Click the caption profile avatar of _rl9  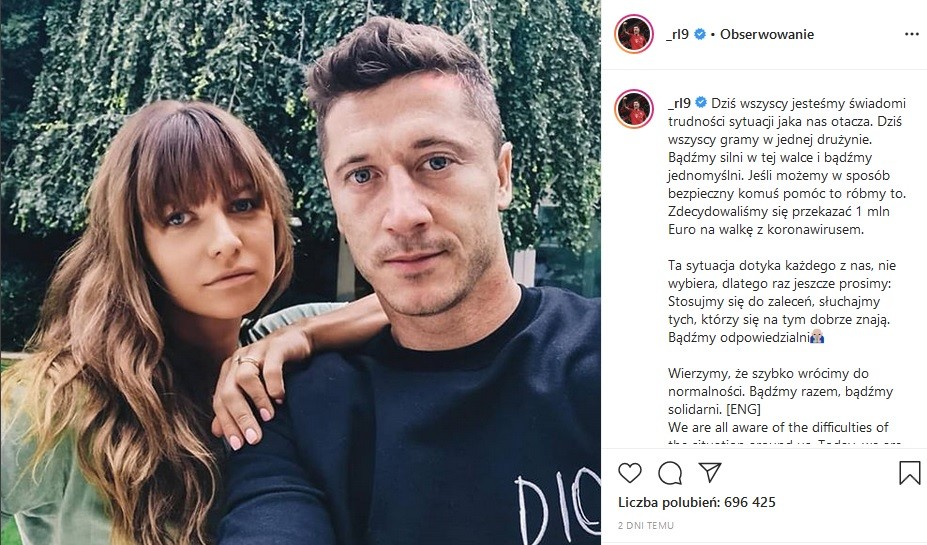pyautogui.click(x=634, y=109)
